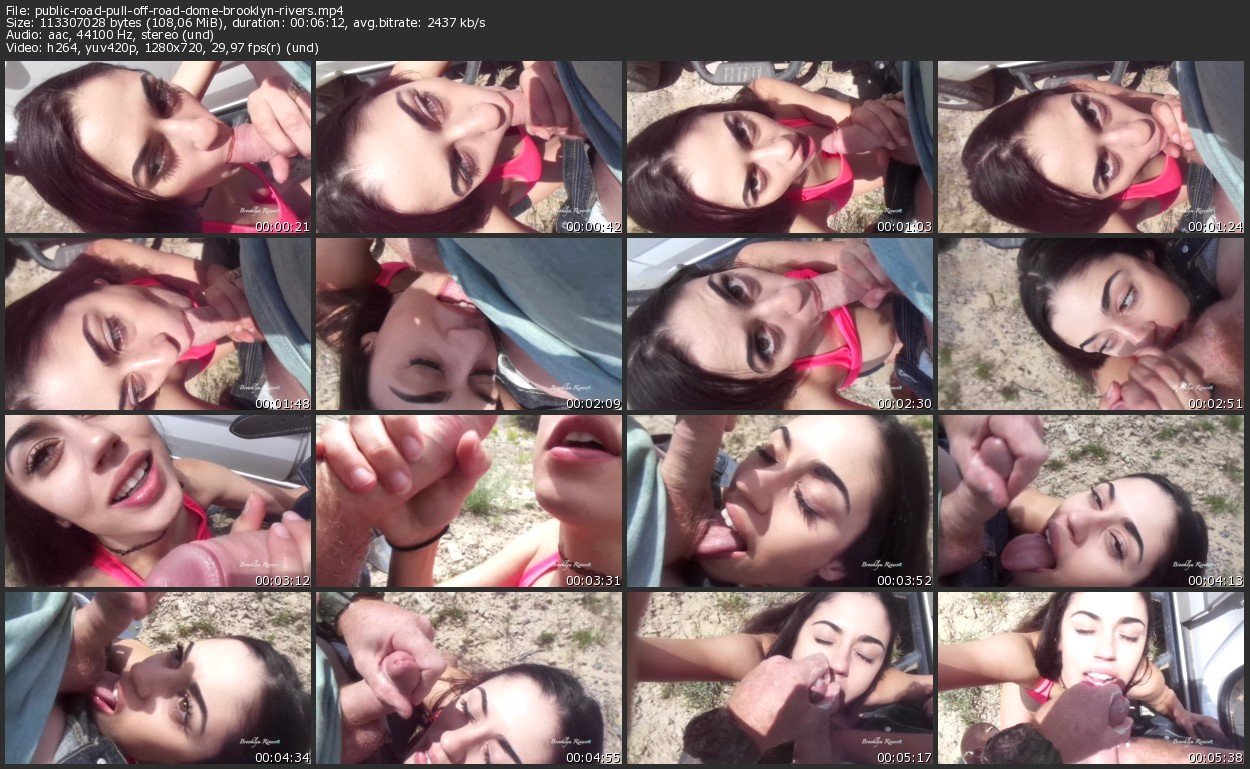Click the thumbnail labeled 00:04:34
This screenshot has width=1250, height=769.
(158, 677)
